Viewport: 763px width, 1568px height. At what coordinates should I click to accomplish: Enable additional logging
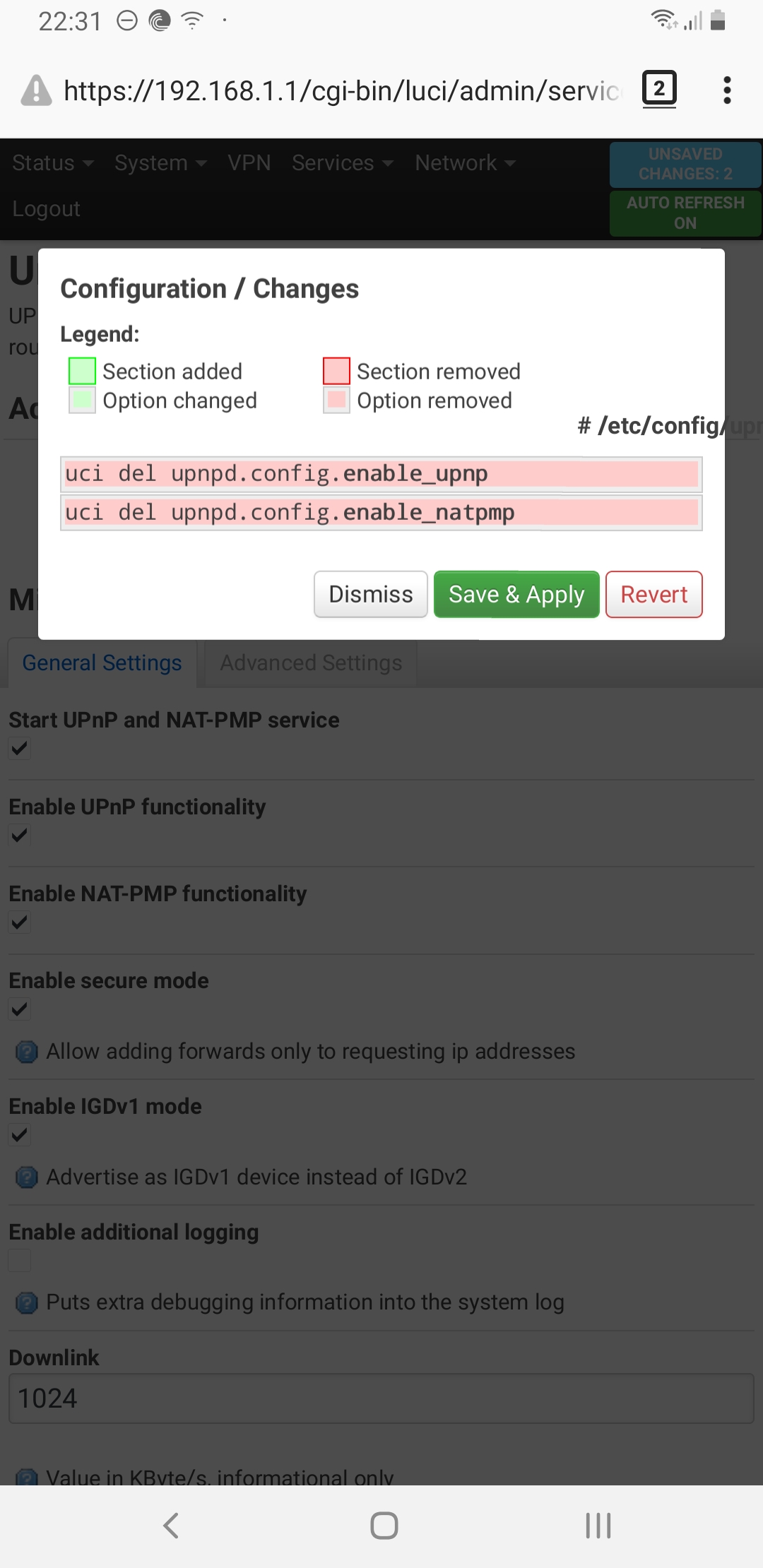(19, 1261)
